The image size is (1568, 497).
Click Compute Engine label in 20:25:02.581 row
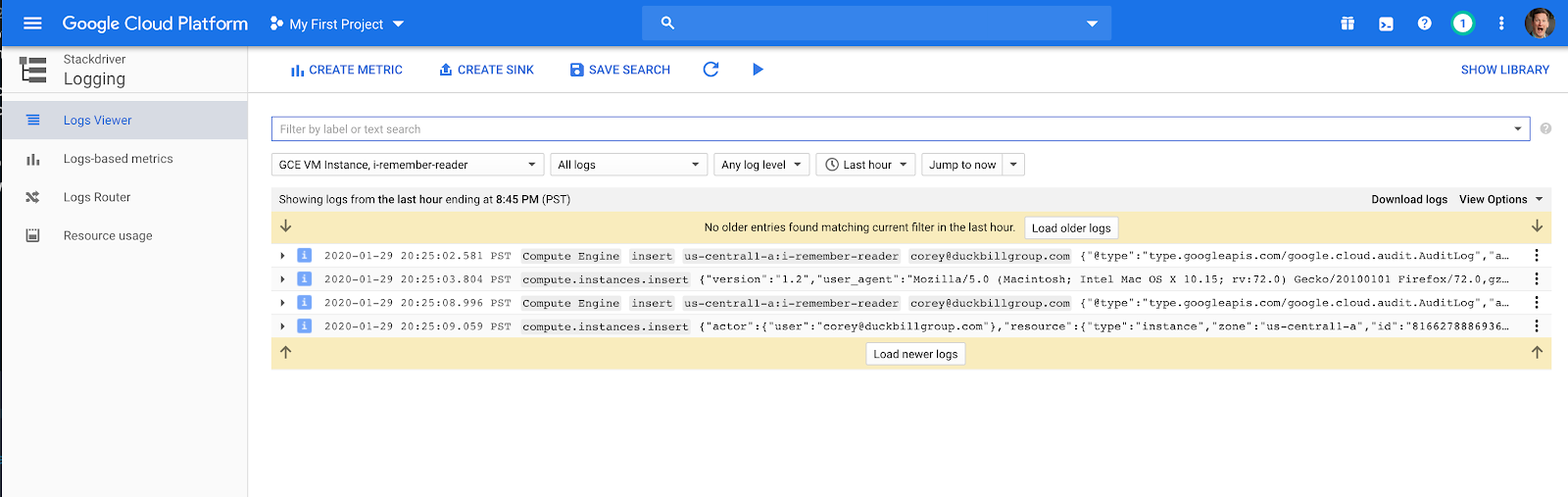[570, 256]
